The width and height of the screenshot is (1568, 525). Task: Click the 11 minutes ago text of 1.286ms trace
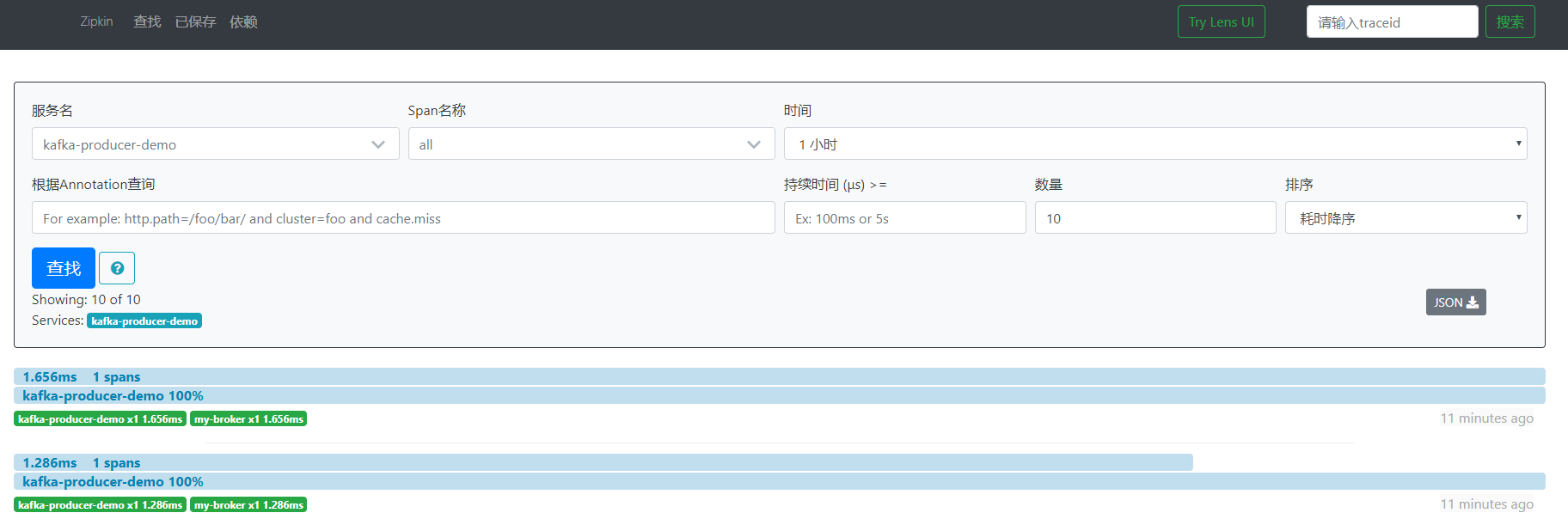pyautogui.click(x=1486, y=504)
